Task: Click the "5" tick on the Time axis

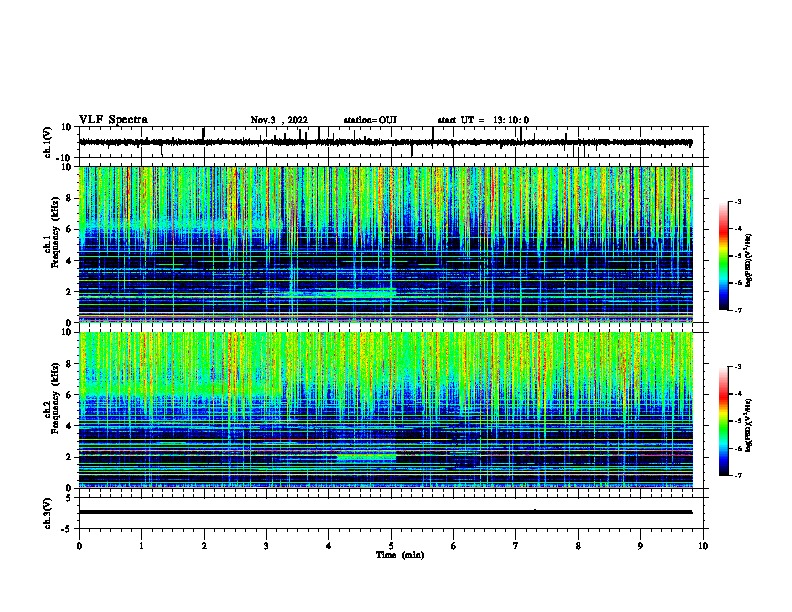Action: (391, 546)
